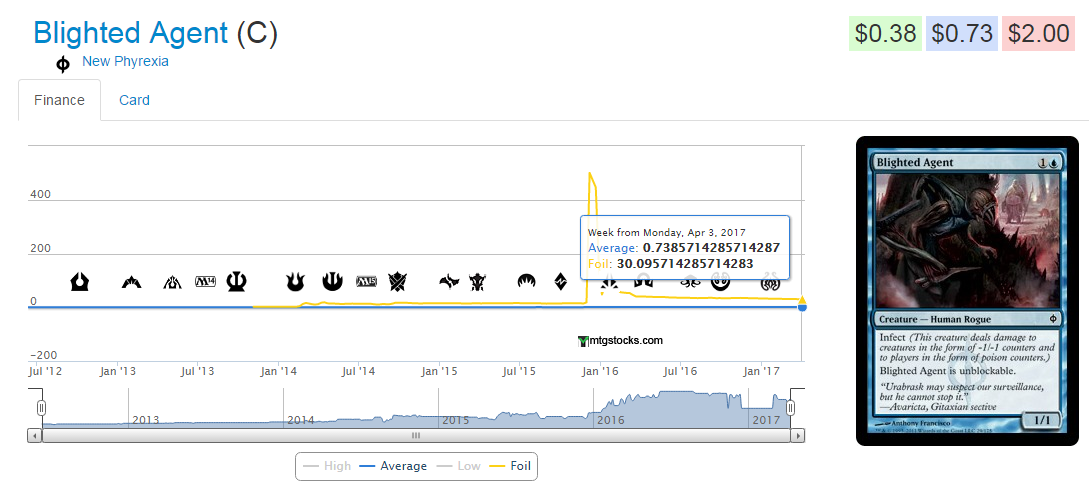Viewport: 1089px width, 487px height.
Task: Click the -200 y-axis label
Action: pos(42,355)
